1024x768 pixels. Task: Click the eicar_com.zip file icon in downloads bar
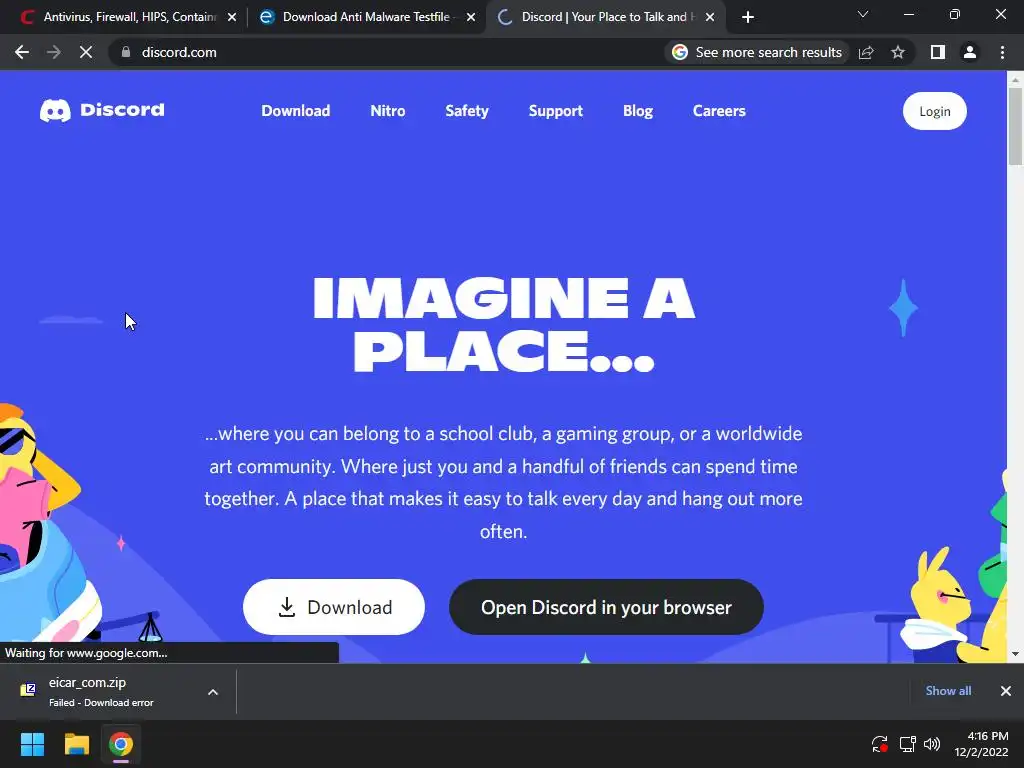coord(28,690)
